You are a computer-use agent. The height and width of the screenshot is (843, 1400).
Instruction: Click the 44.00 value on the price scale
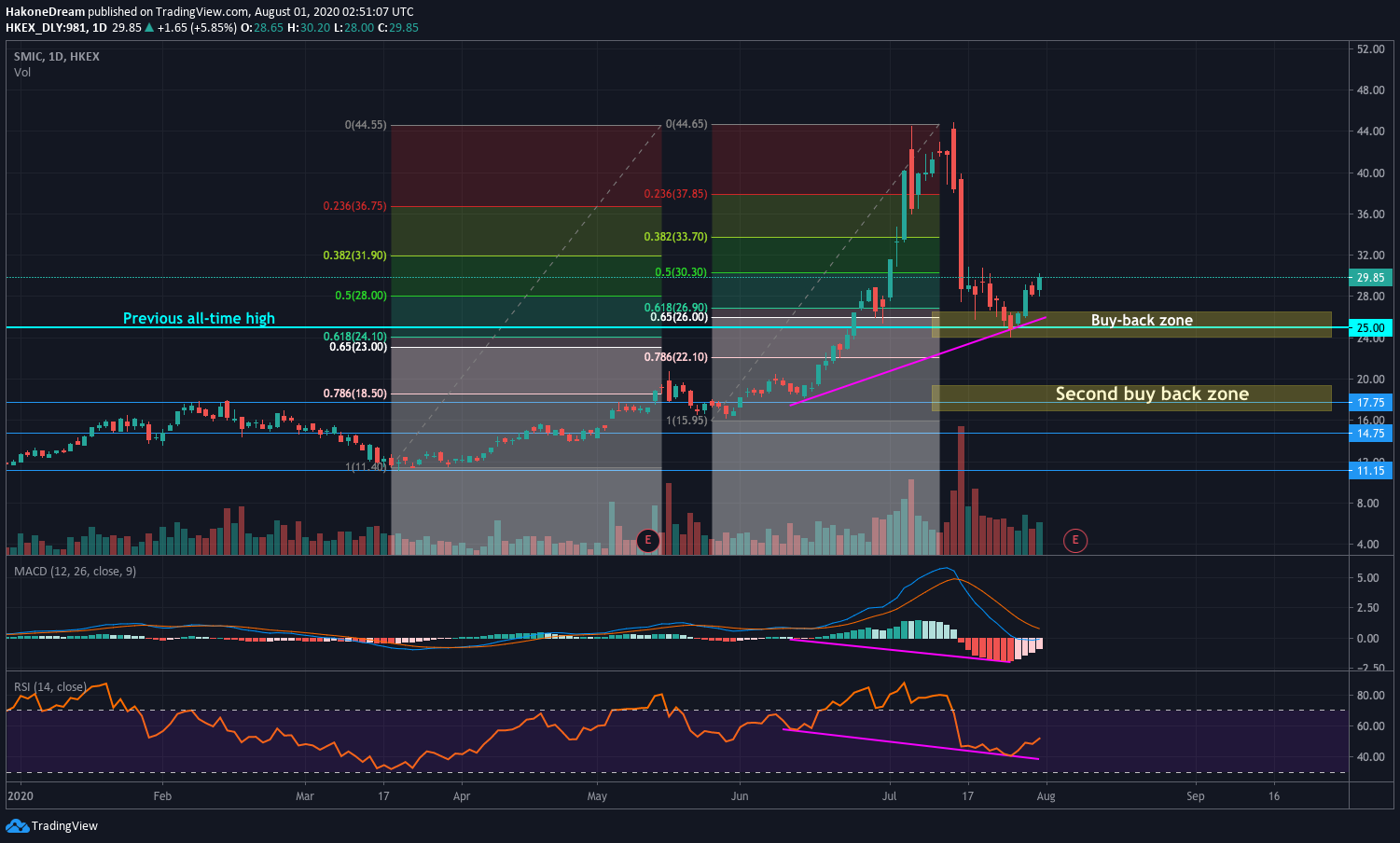1370,131
